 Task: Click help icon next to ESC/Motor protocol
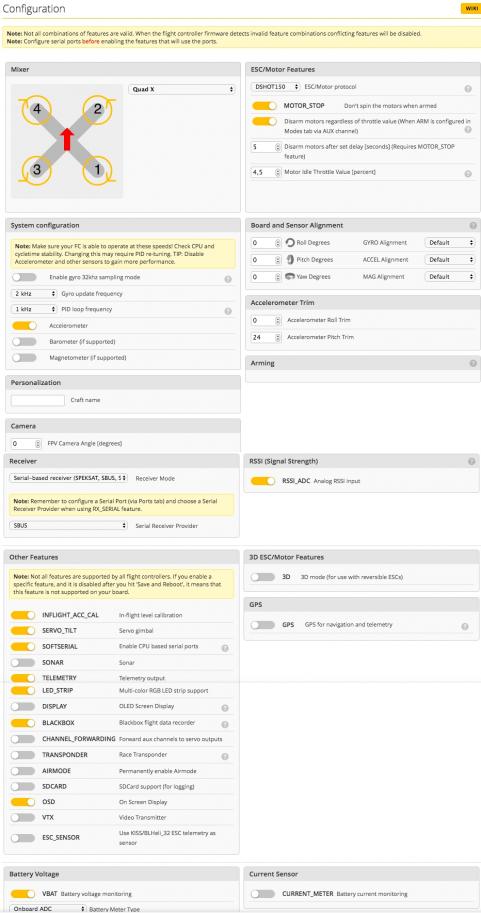pyautogui.click(x=468, y=89)
